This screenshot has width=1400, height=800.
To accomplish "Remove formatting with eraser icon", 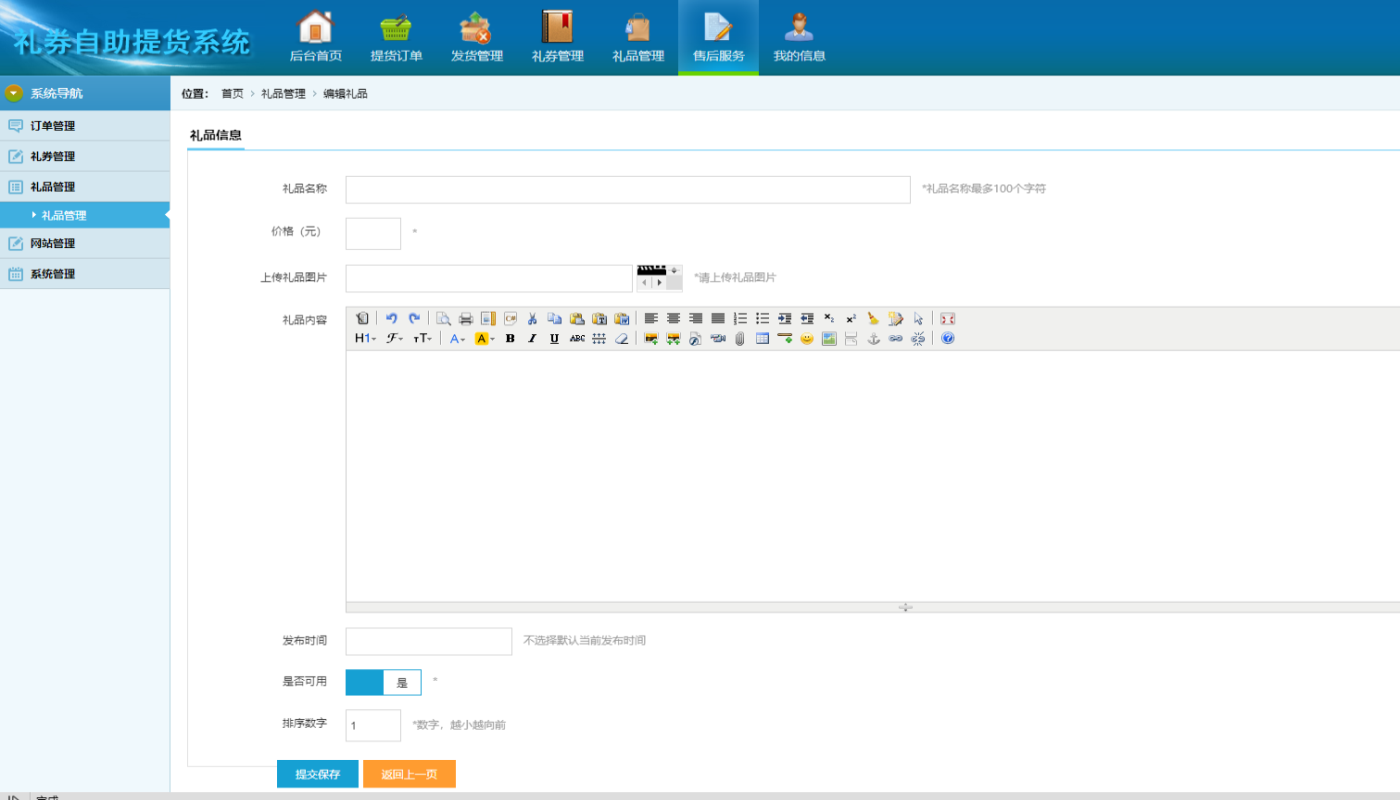I will point(621,339).
